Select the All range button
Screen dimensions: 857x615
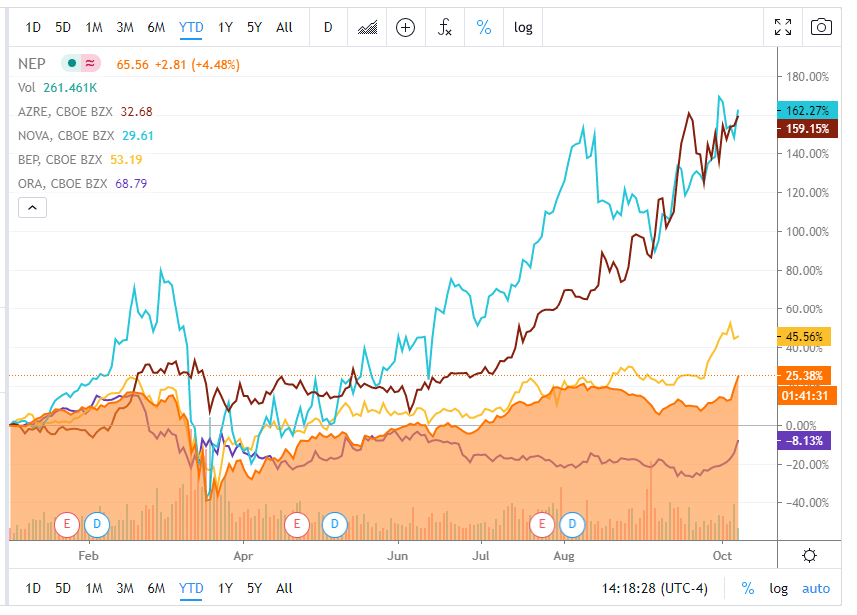[283, 27]
